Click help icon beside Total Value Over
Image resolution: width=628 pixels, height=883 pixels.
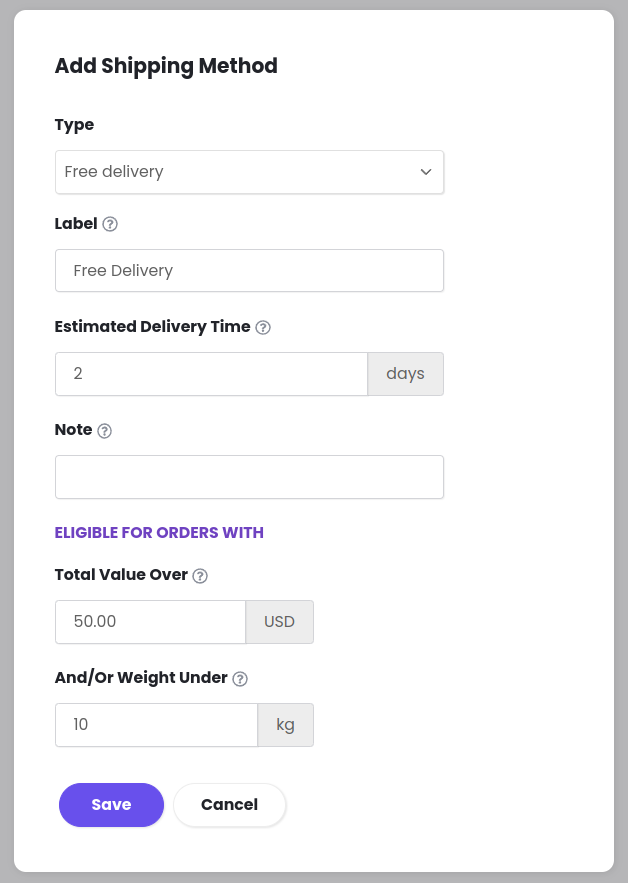click(x=200, y=576)
